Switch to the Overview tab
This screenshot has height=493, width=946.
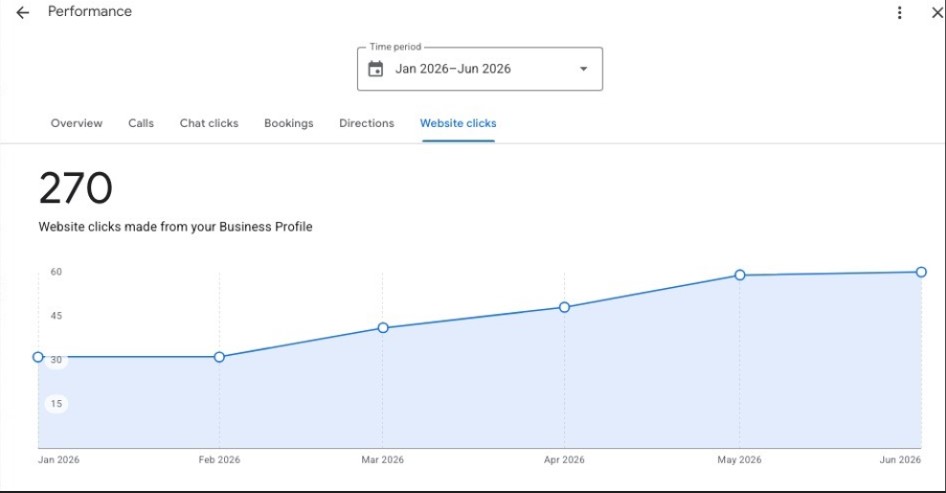(77, 123)
